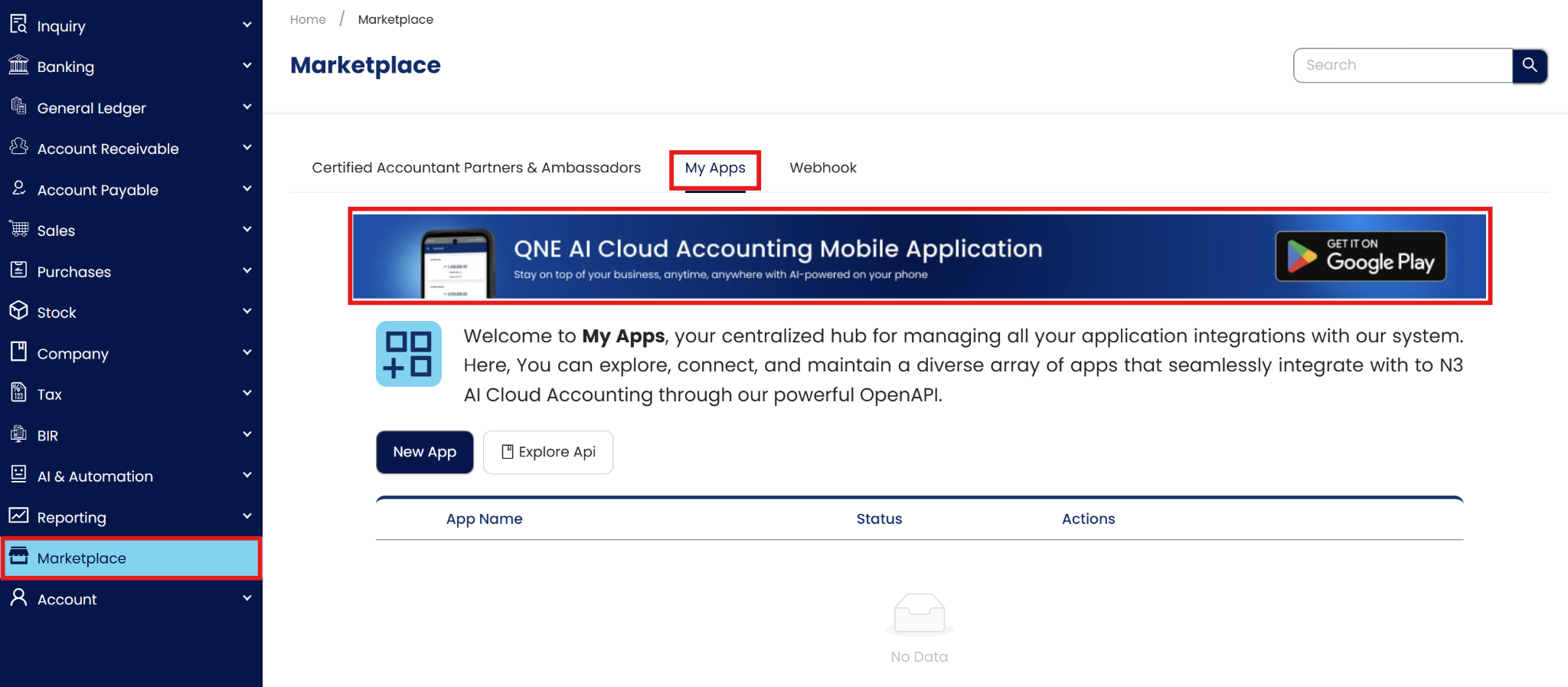Click the Stock box icon
Screen dimensions: 1568x687
tap(18, 311)
